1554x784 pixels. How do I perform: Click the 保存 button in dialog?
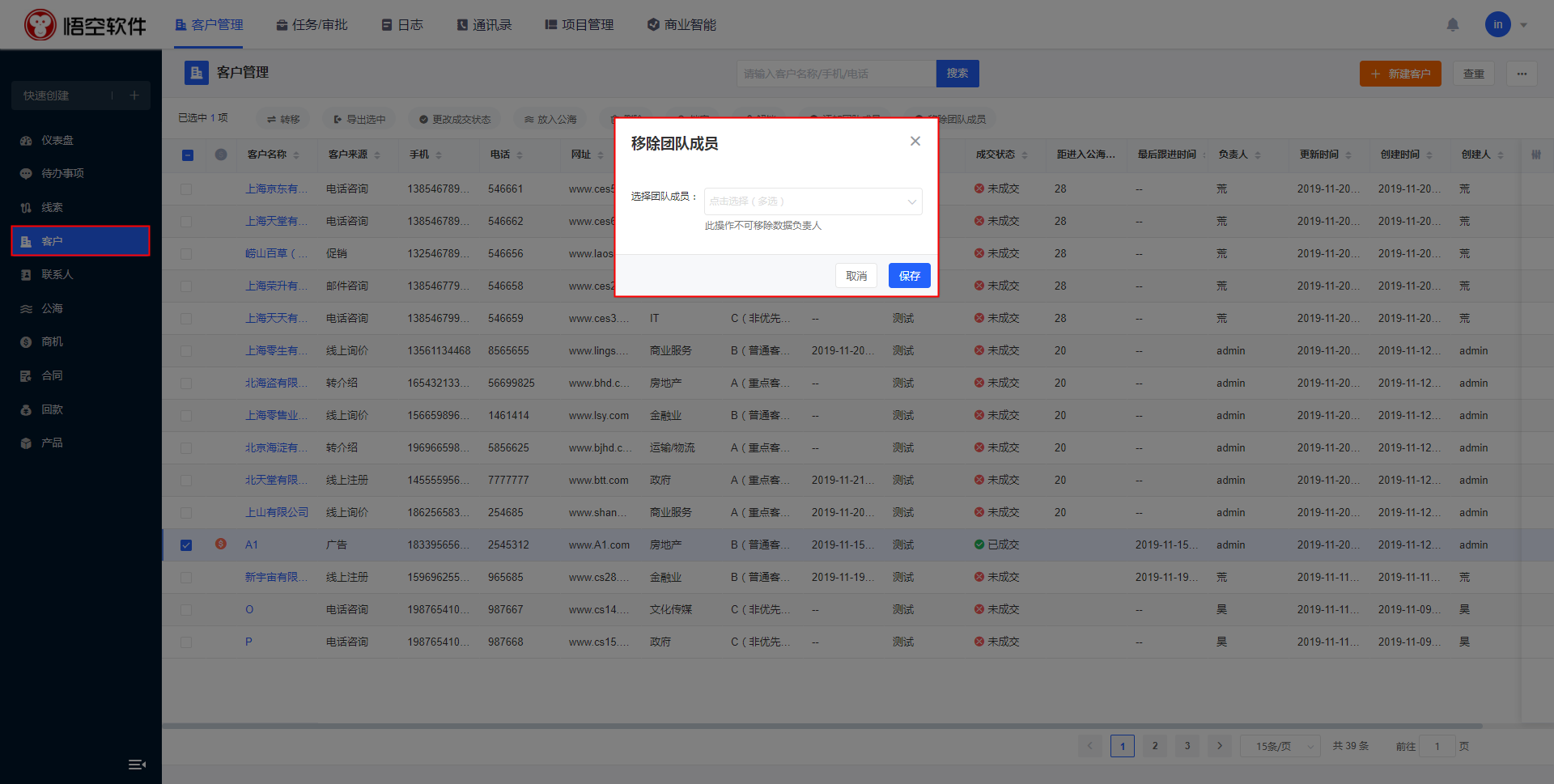pyautogui.click(x=909, y=276)
